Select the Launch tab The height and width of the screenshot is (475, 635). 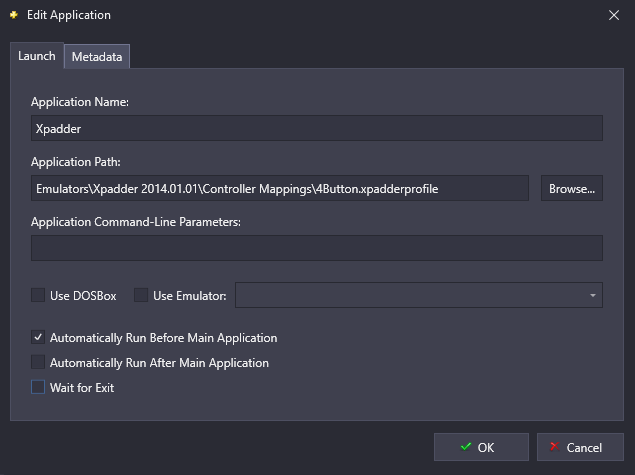(37, 55)
